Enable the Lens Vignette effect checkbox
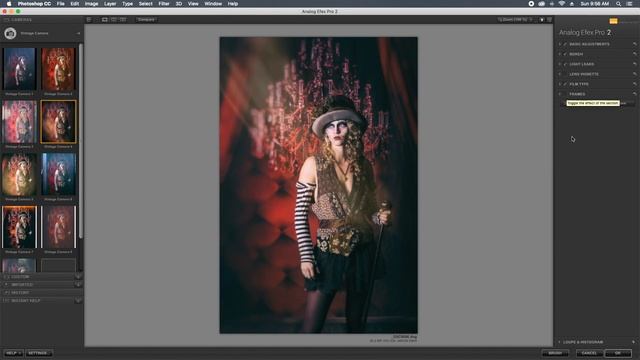Image resolution: width=640 pixels, height=360 pixels. pos(565,74)
